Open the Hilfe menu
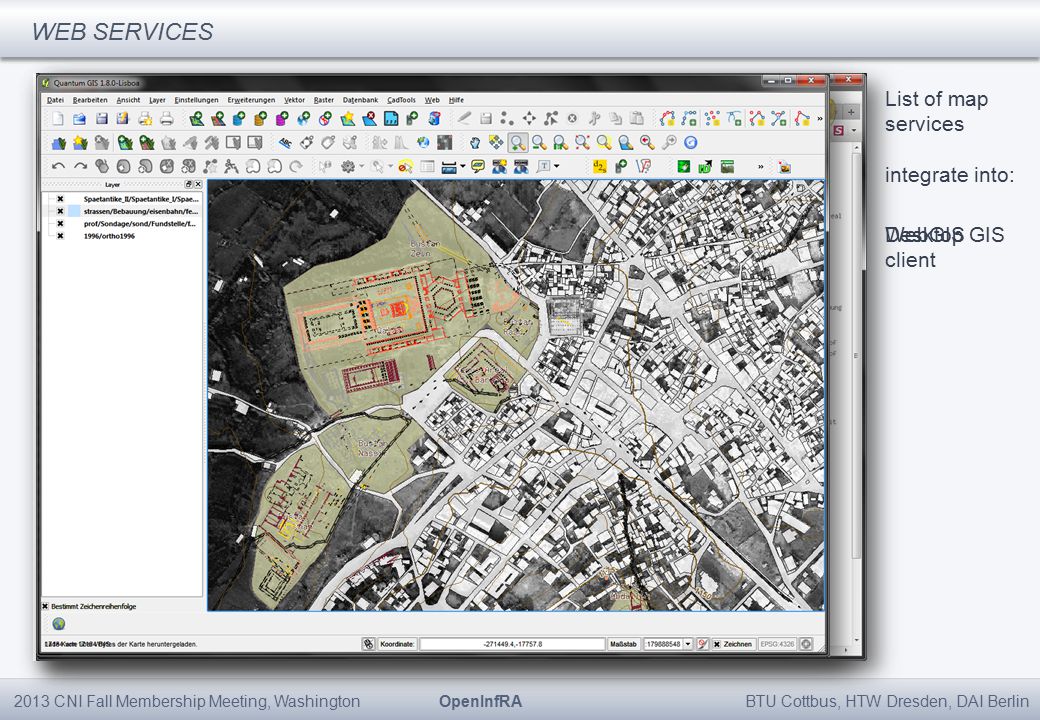This screenshot has width=1040, height=720. 456,100
